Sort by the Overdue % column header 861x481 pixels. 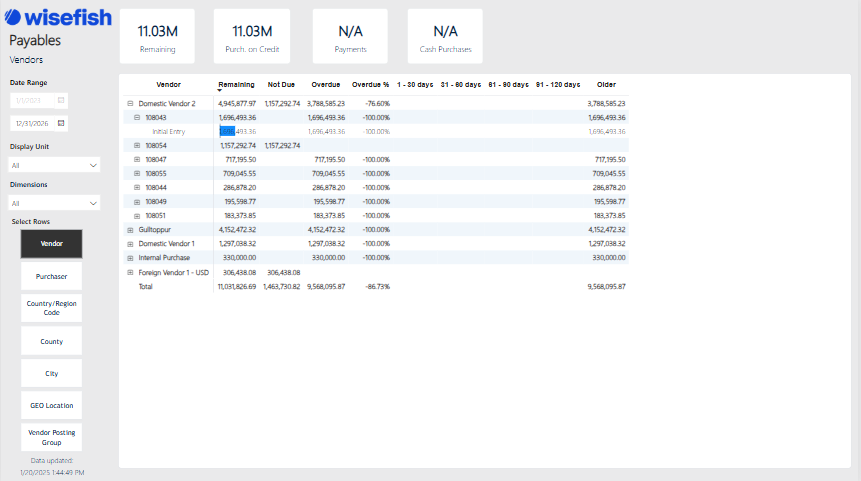(370, 84)
